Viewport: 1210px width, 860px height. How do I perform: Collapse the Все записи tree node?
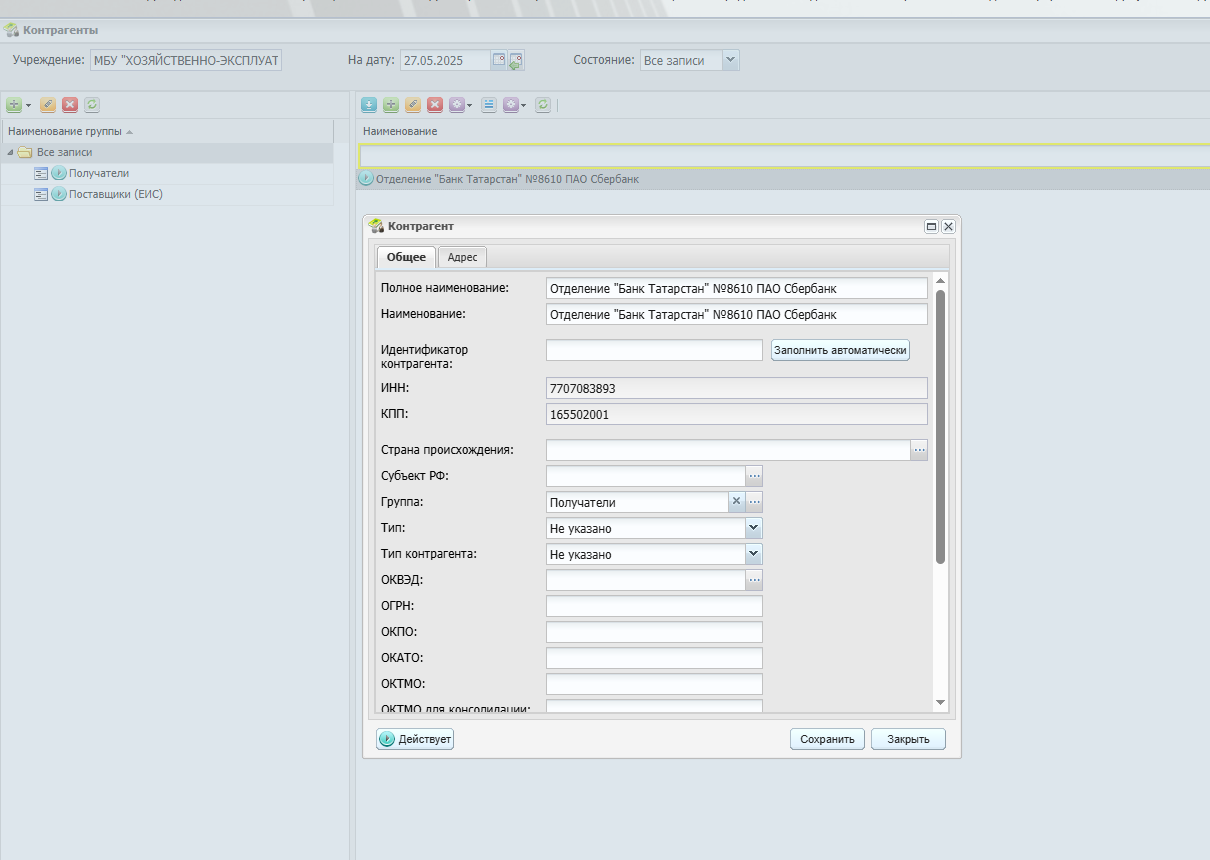pos(10,152)
